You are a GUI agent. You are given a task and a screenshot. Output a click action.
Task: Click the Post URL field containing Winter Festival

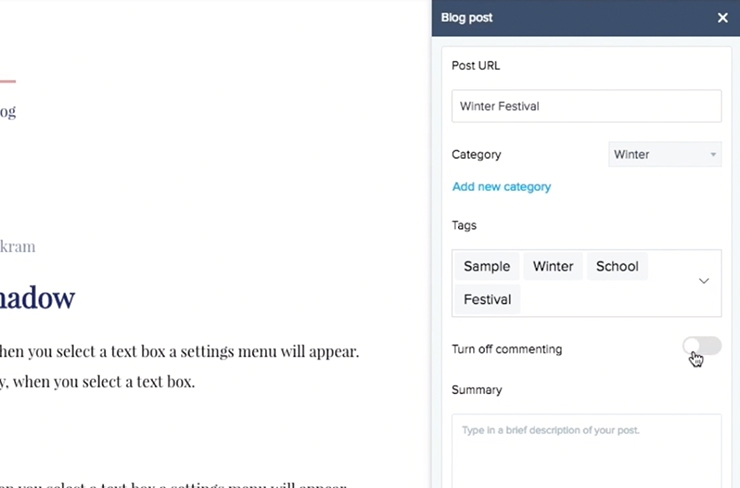pos(586,106)
